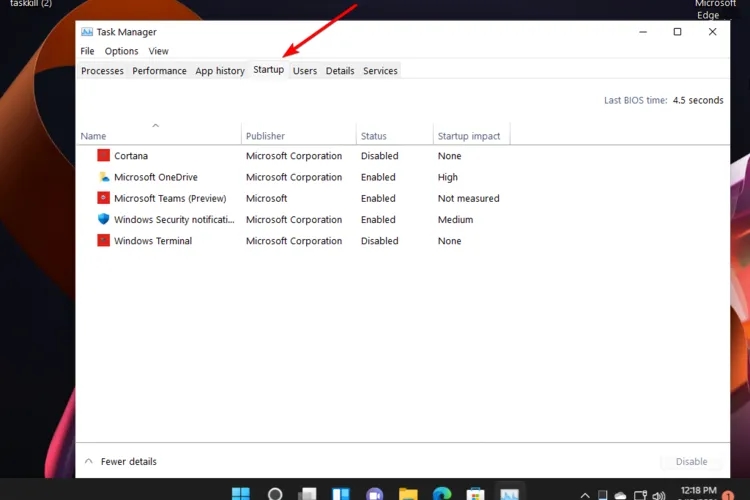Switch to the Services tab

click(x=380, y=71)
